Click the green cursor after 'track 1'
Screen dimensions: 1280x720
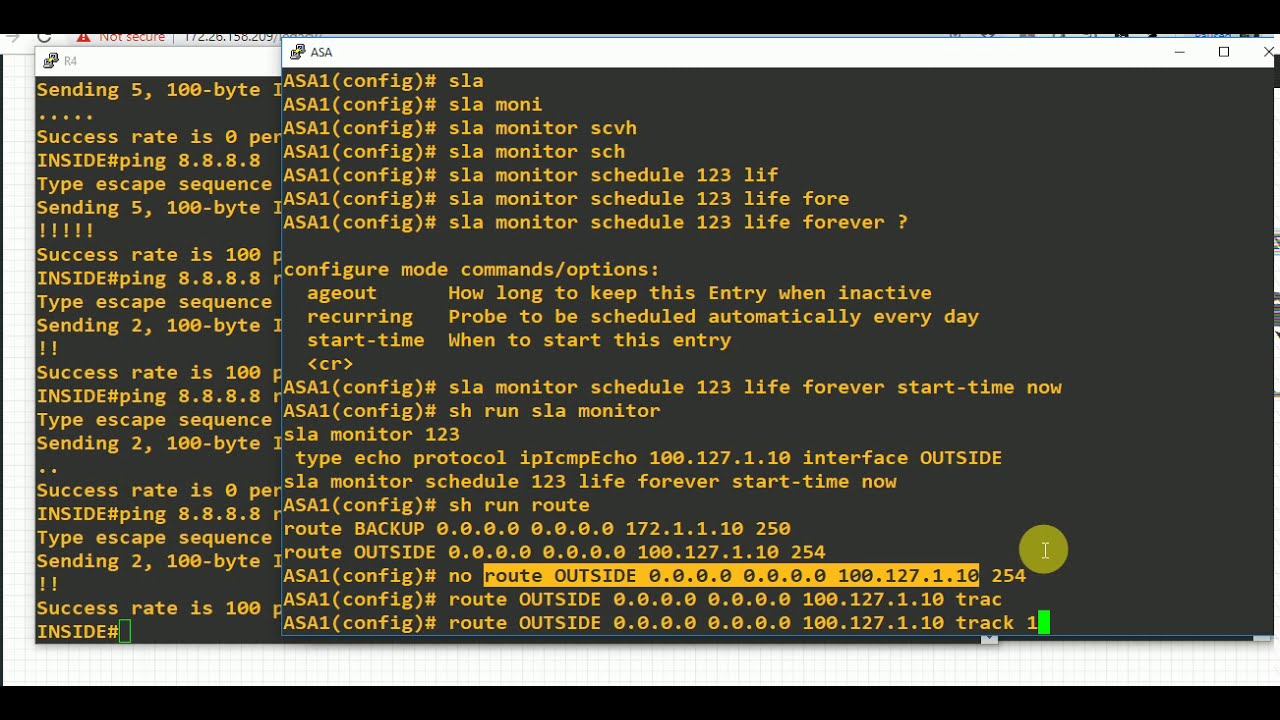[1044, 623]
